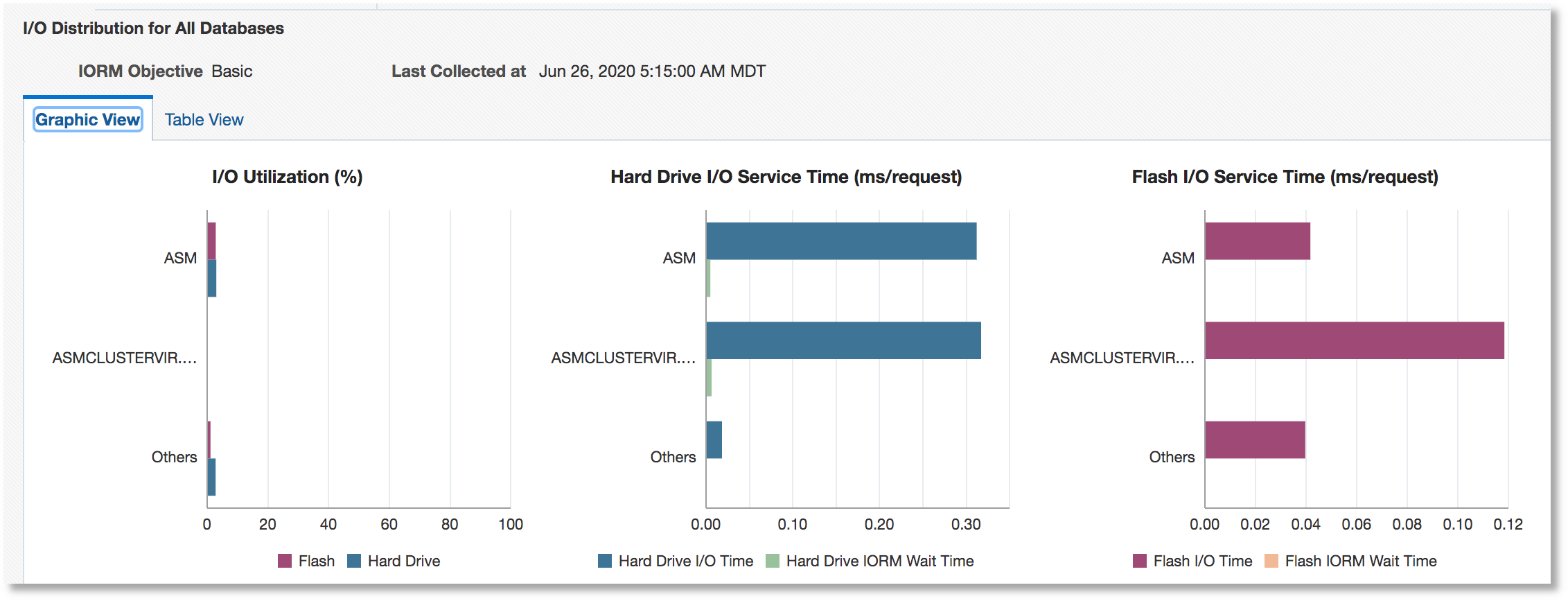The width and height of the screenshot is (1568, 601).
Task: Click the I/O Utilization (%) chart title
Action: click(x=288, y=177)
